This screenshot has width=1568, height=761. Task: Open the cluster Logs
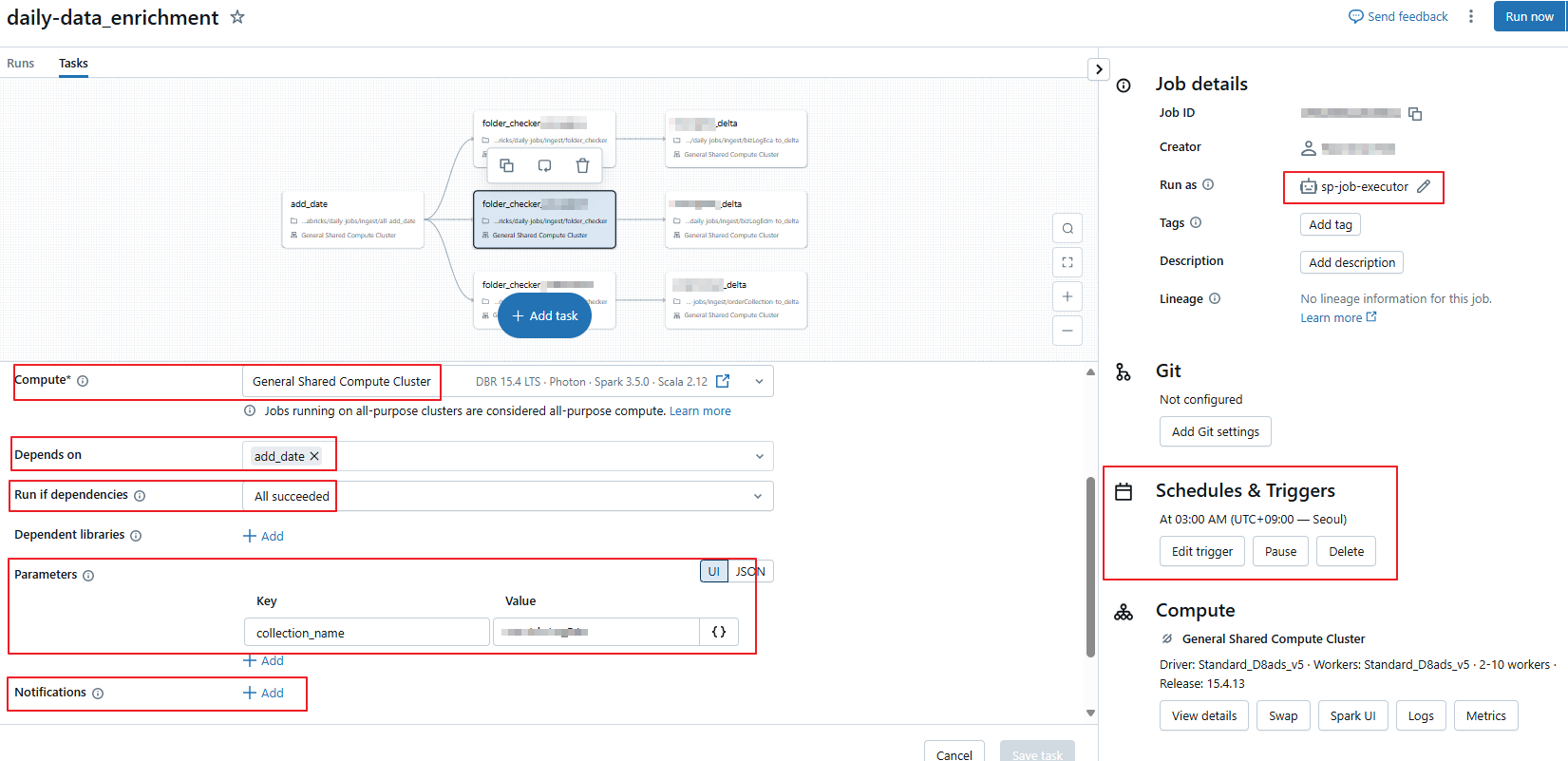point(1421,715)
